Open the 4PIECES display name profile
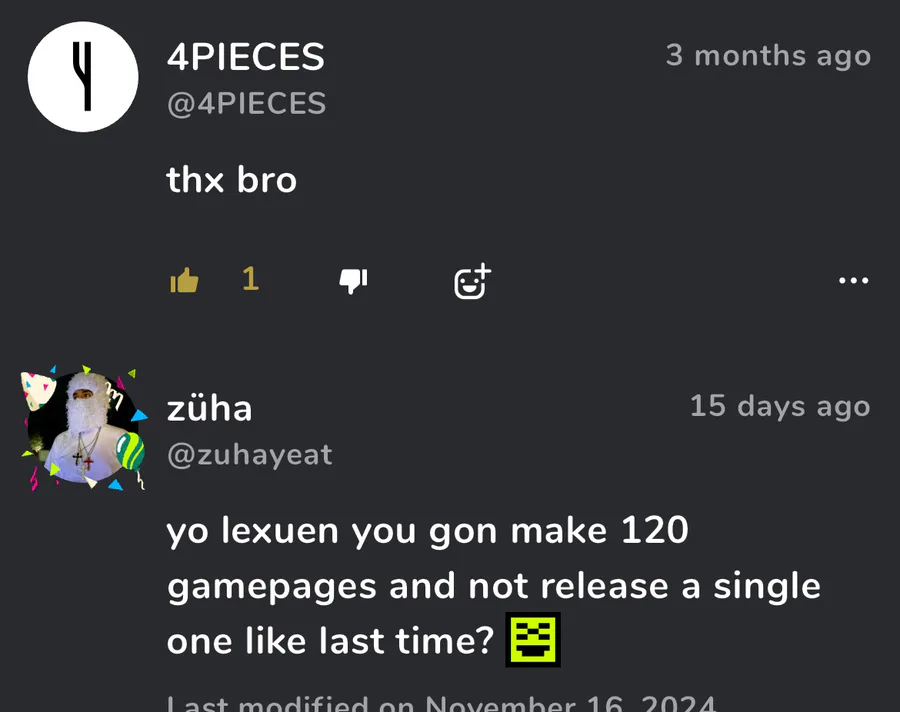 pyautogui.click(x=245, y=57)
